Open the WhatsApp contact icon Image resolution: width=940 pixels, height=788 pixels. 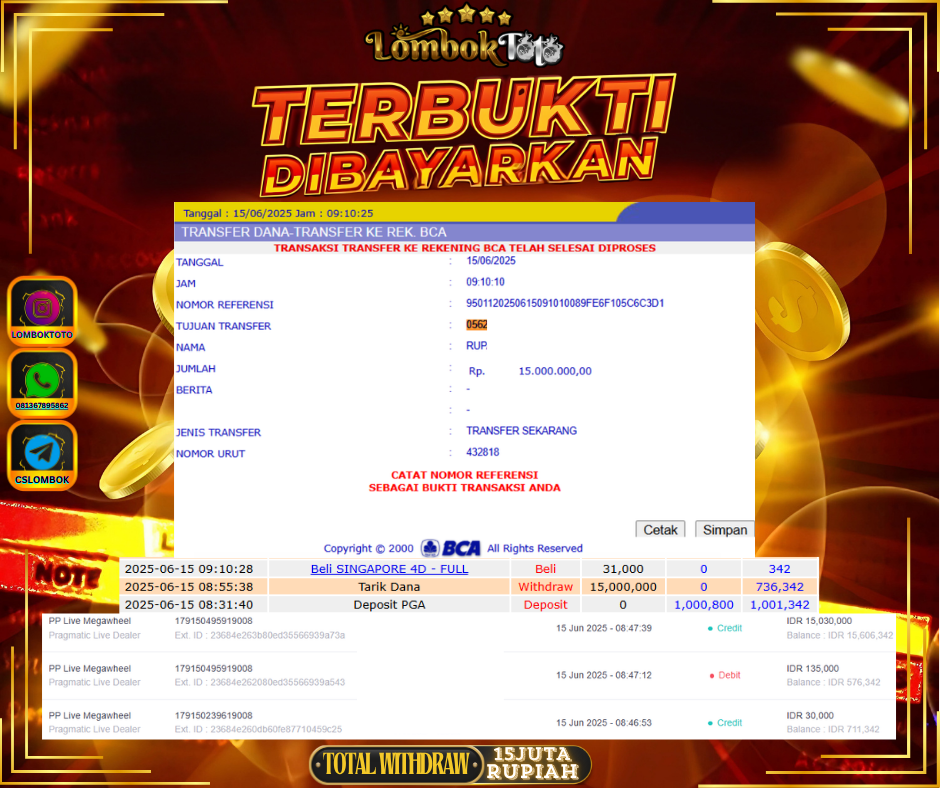(x=42, y=380)
